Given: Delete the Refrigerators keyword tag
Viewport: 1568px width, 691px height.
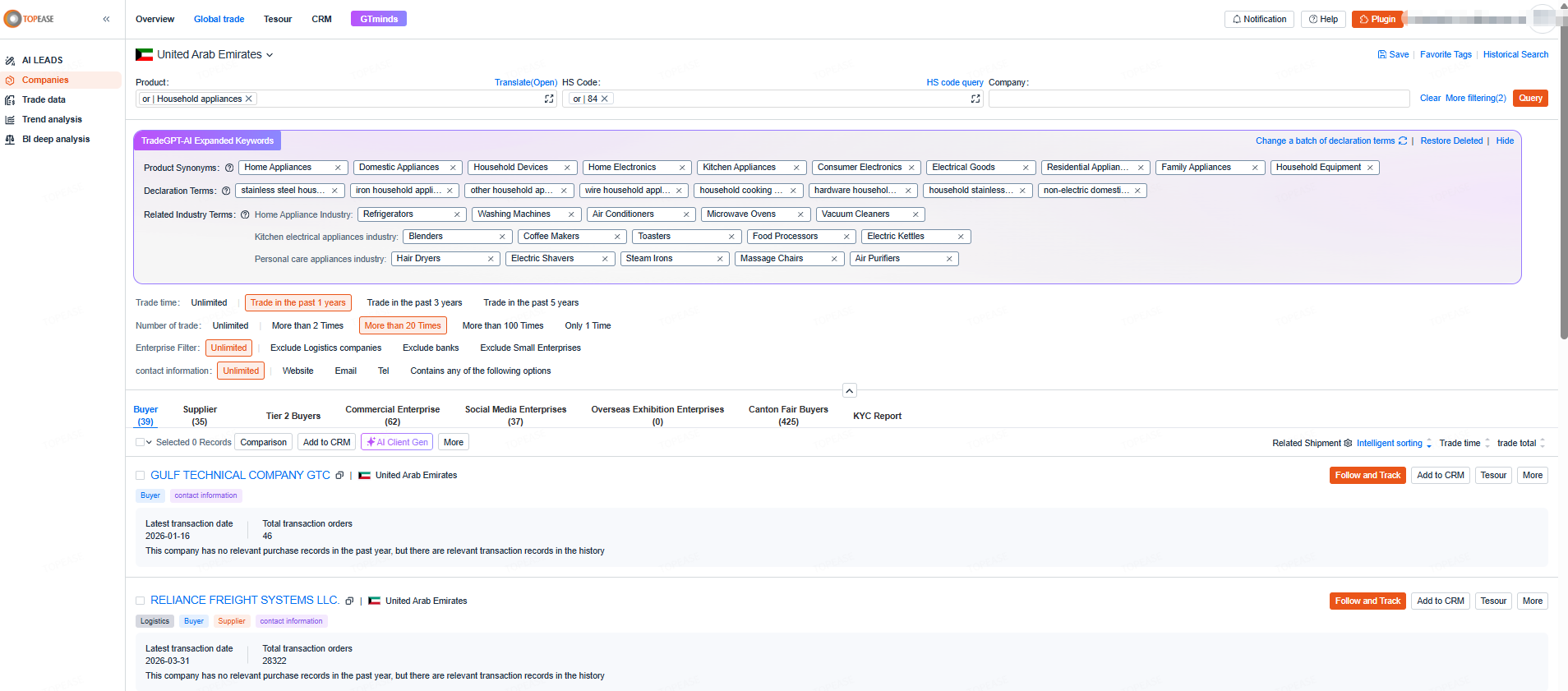Looking at the screenshot, I should point(457,214).
